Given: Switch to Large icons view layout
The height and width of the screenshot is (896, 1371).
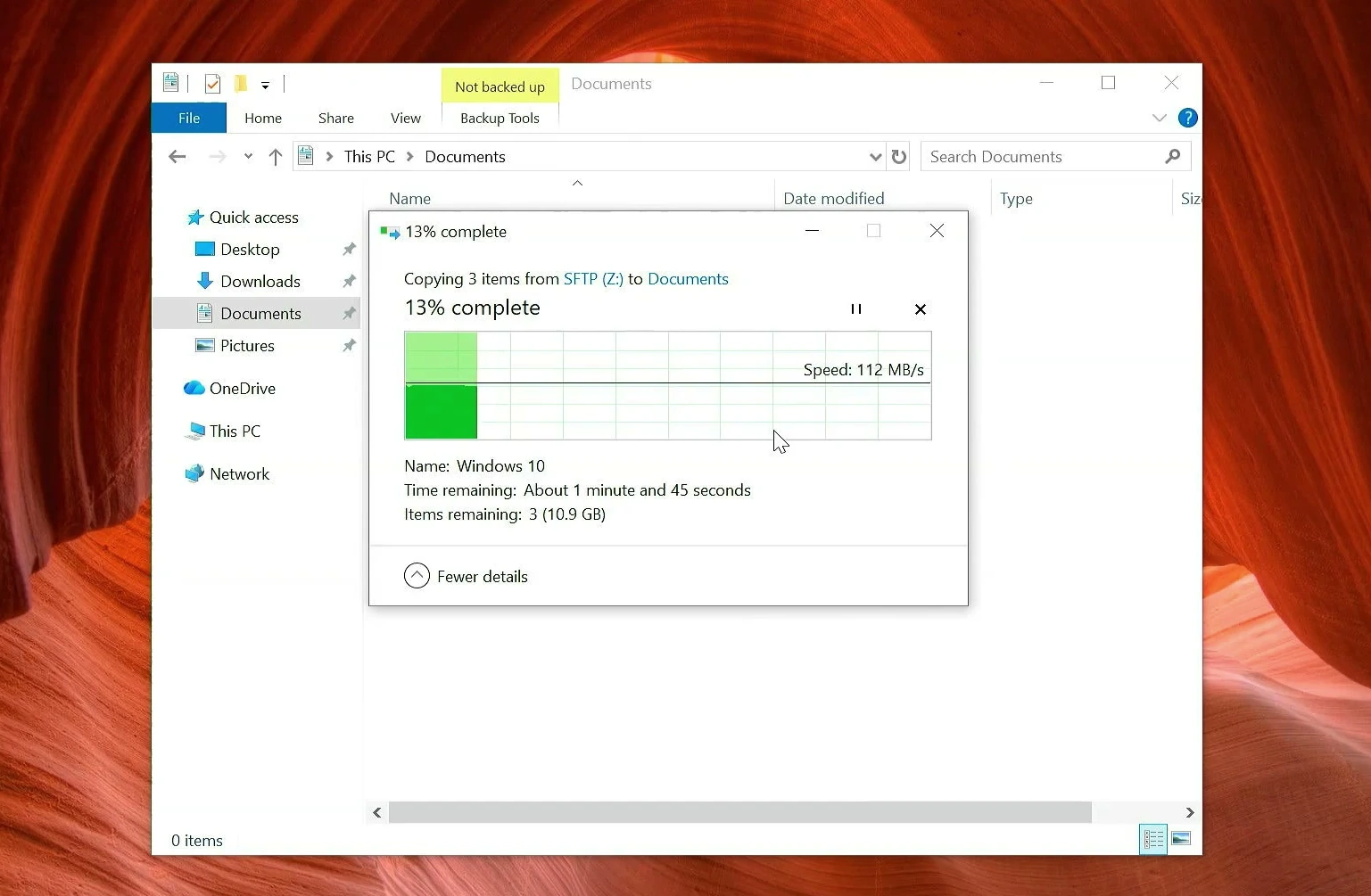Looking at the screenshot, I should pos(1181,839).
